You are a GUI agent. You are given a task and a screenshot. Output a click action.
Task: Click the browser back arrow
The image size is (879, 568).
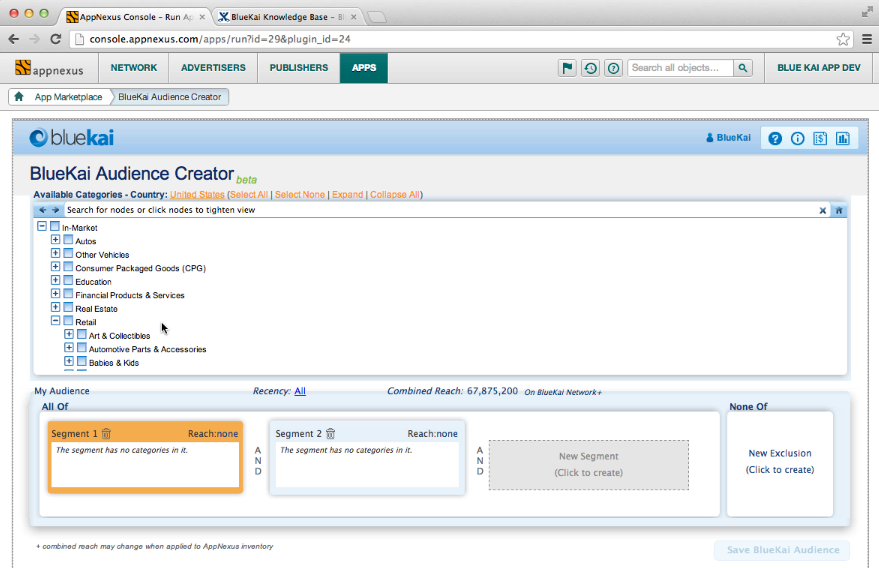[x=13, y=39]
